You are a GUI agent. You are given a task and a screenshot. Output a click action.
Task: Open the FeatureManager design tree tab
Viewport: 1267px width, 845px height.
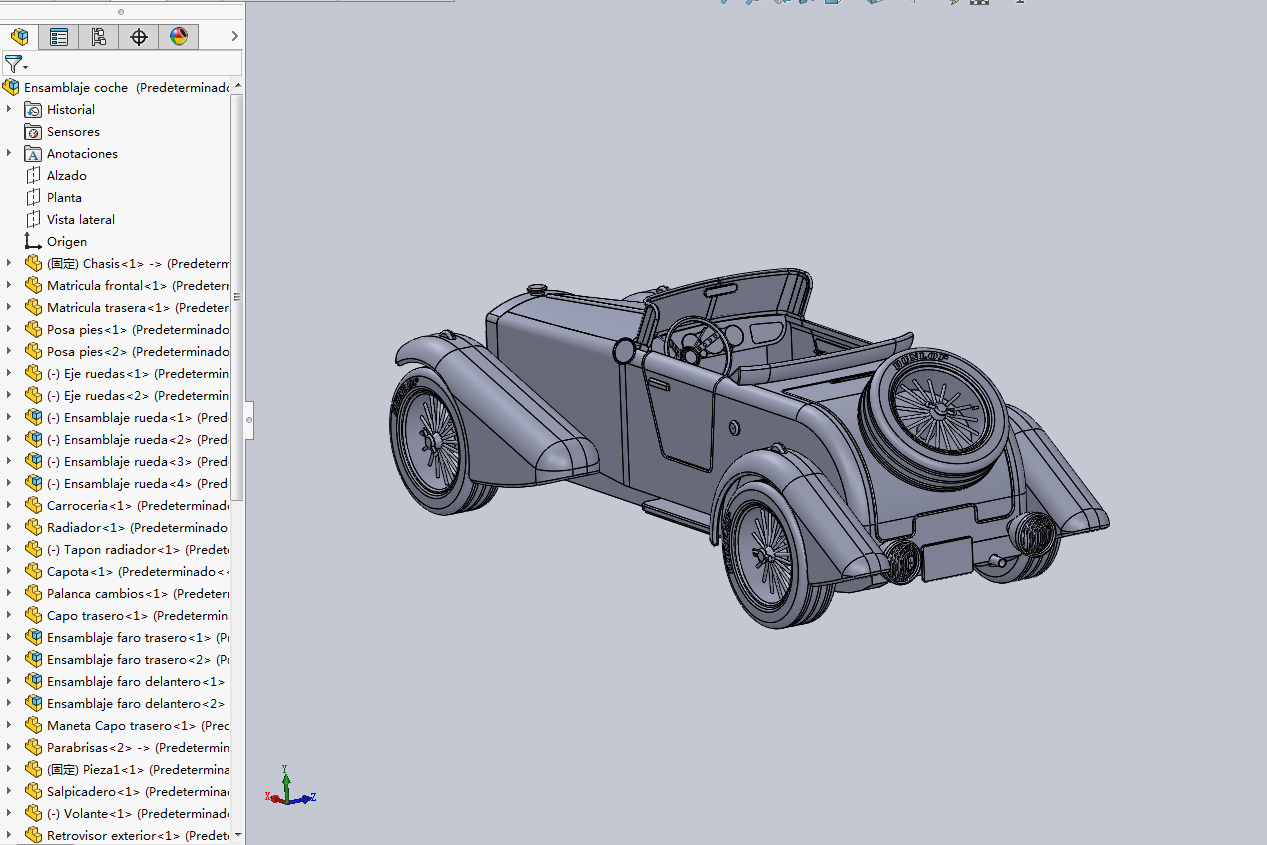(x=19, y=37)
